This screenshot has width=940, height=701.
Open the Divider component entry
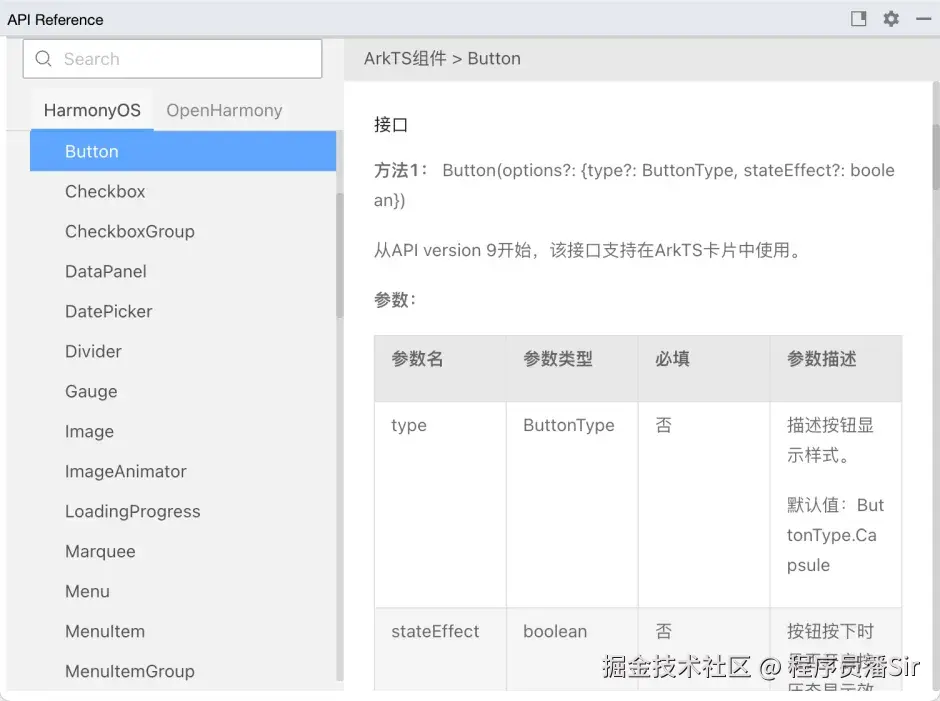click(183, 351)
